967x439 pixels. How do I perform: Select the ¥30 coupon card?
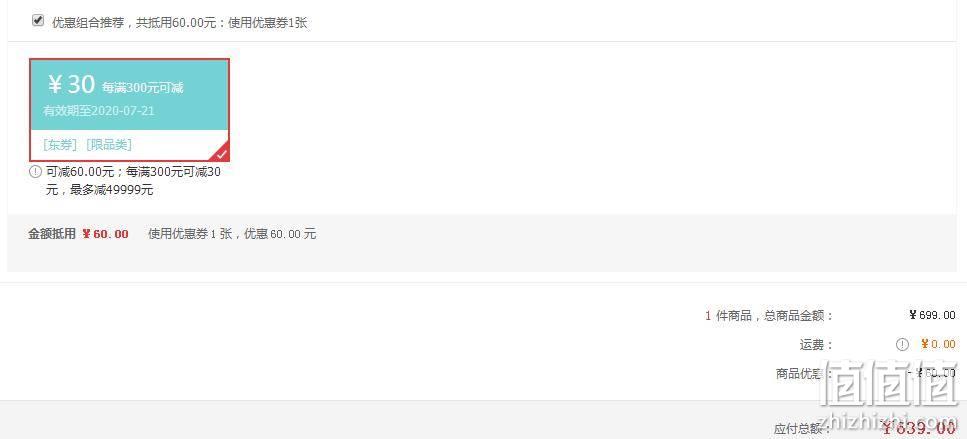[130, 110]
